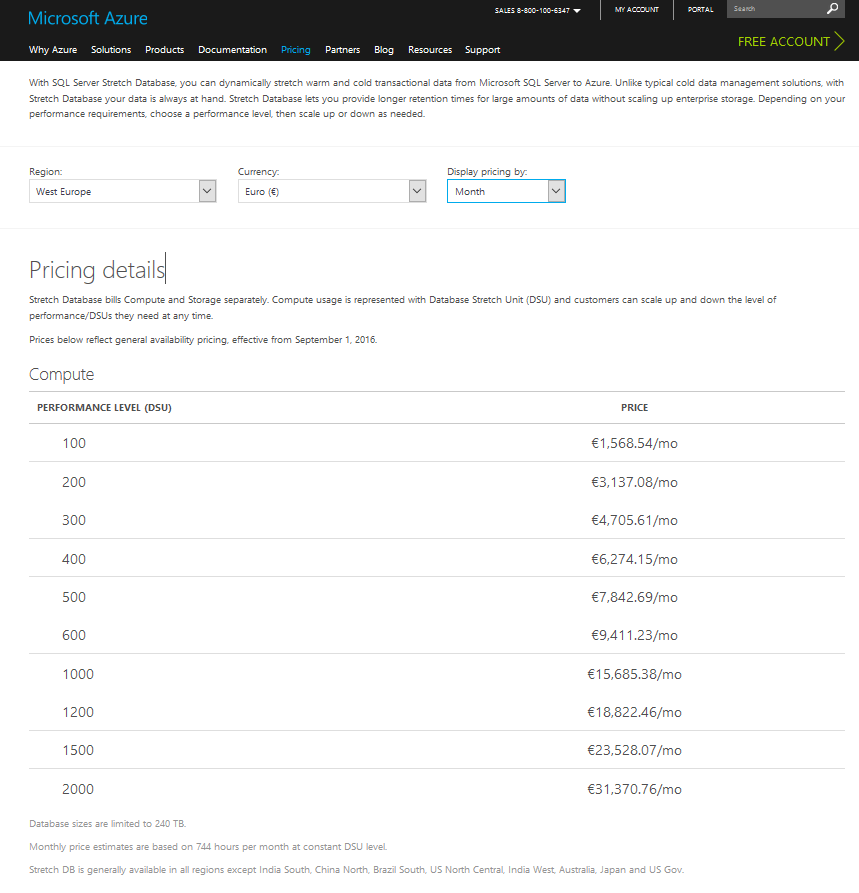The height and width of the screenshot is (893, 859).
Task: Open the Documentation menu item
Action: tap(232, 50)
